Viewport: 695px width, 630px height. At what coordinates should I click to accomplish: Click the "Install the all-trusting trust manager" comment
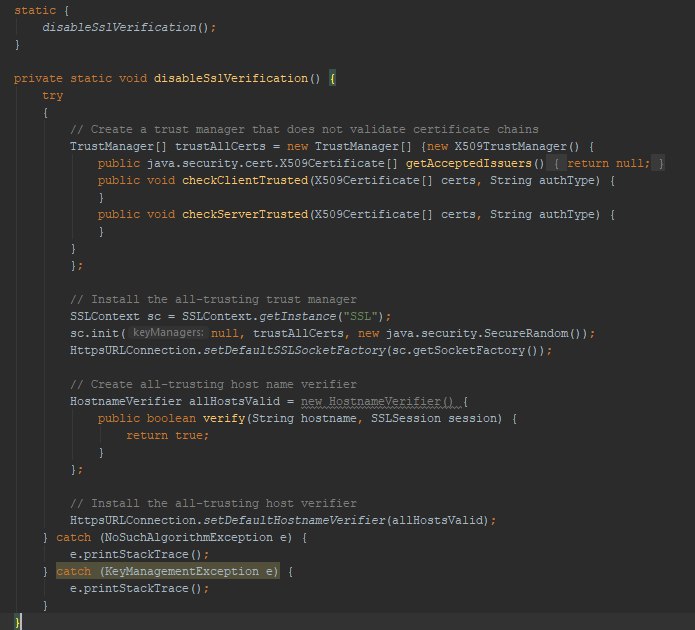(x=213, y=299)
